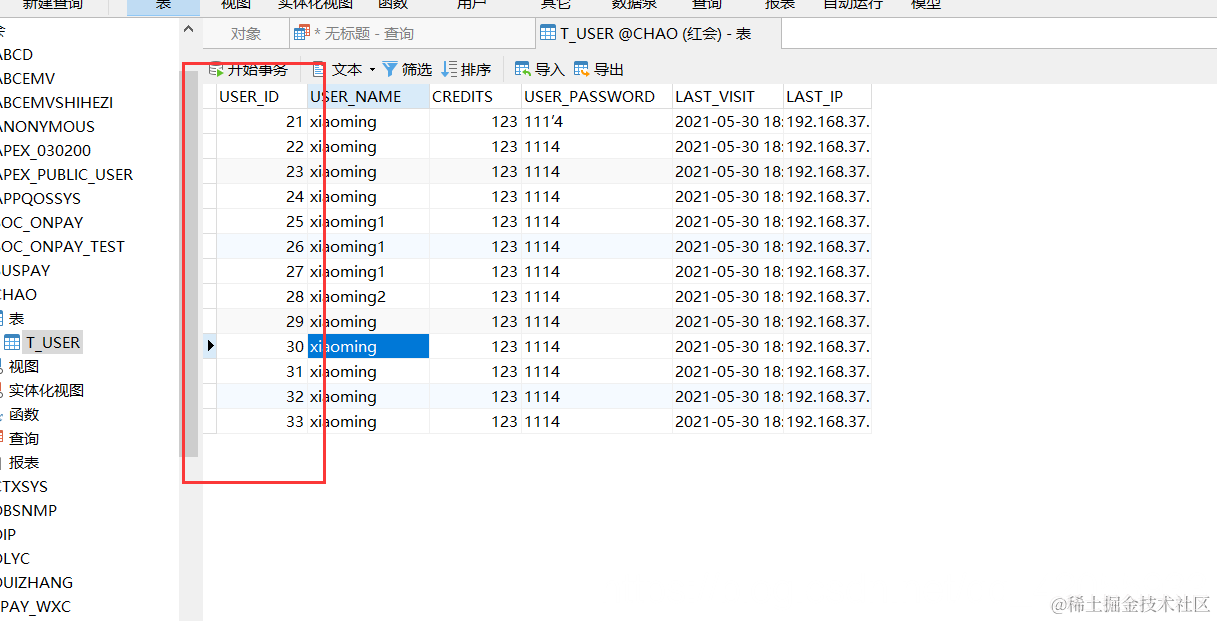The height and width of the screenshot is (621, 1217).
Task: Select the ABCEMVSHIHEZI schema
Action: click(56, 103)
